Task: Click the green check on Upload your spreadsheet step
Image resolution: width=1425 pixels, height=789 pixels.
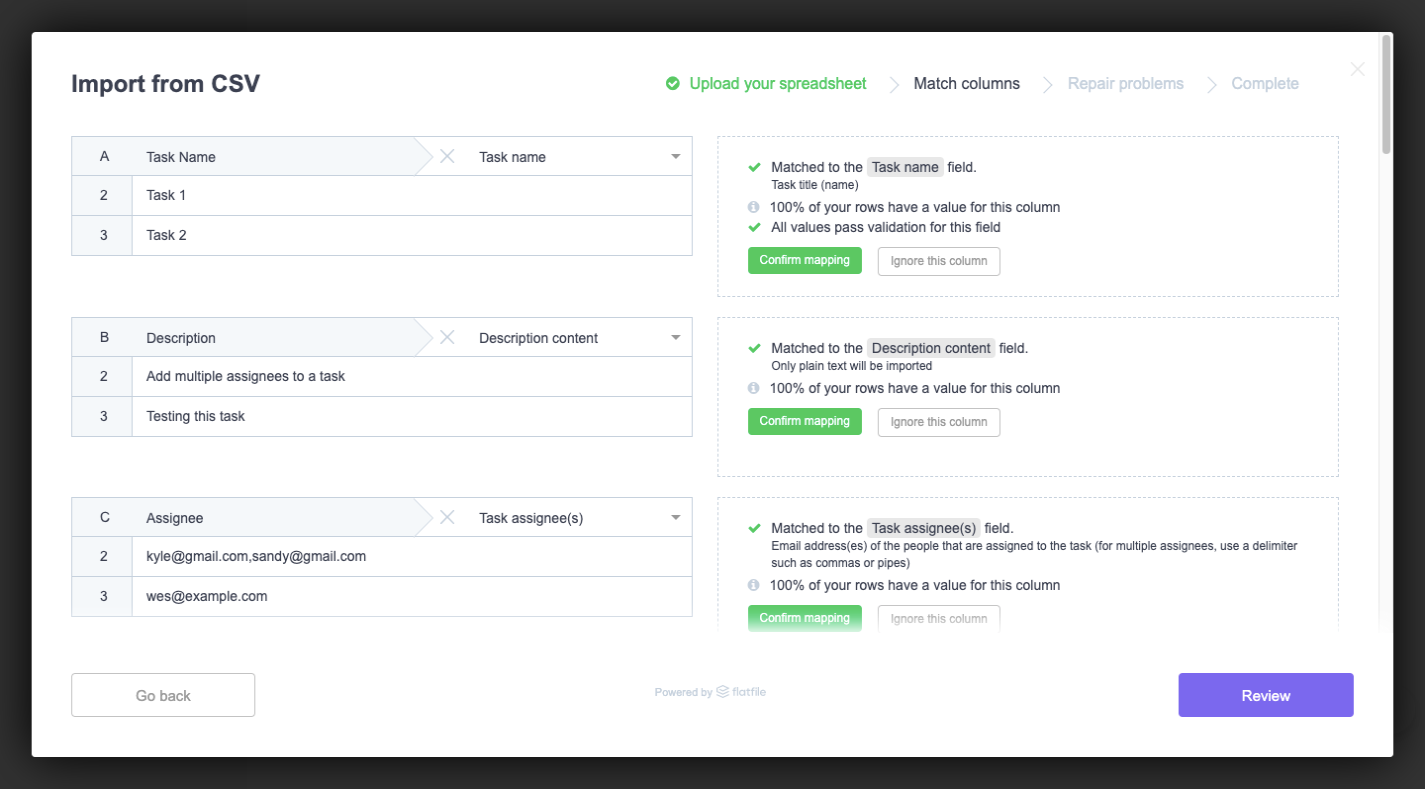Action: [673, 84]
